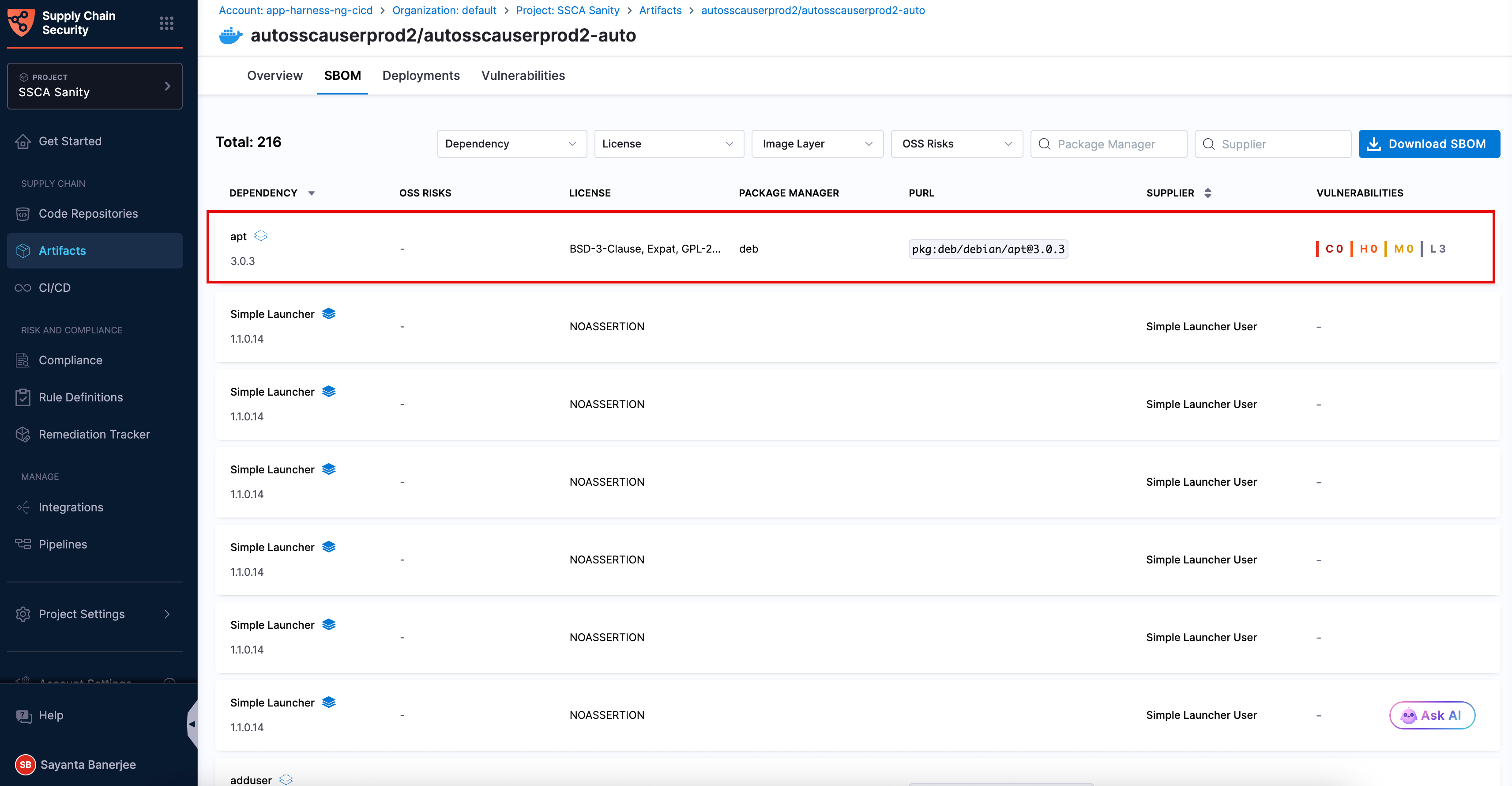Screen dimensions: 1512x786
Task: Open the Artifacts breadcrumb link
Action: point(660,10)
